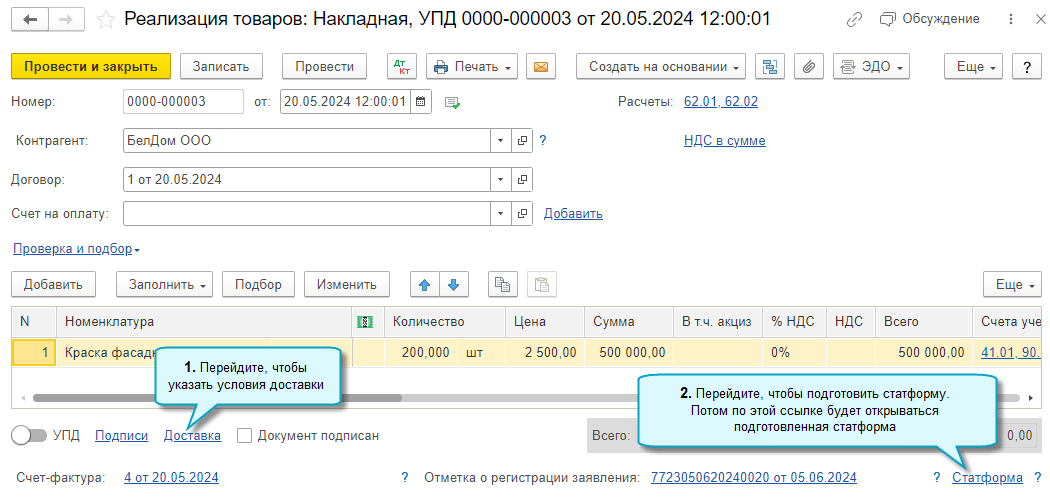
Task: Send document by email envelope icon
Action: [541, 66]
